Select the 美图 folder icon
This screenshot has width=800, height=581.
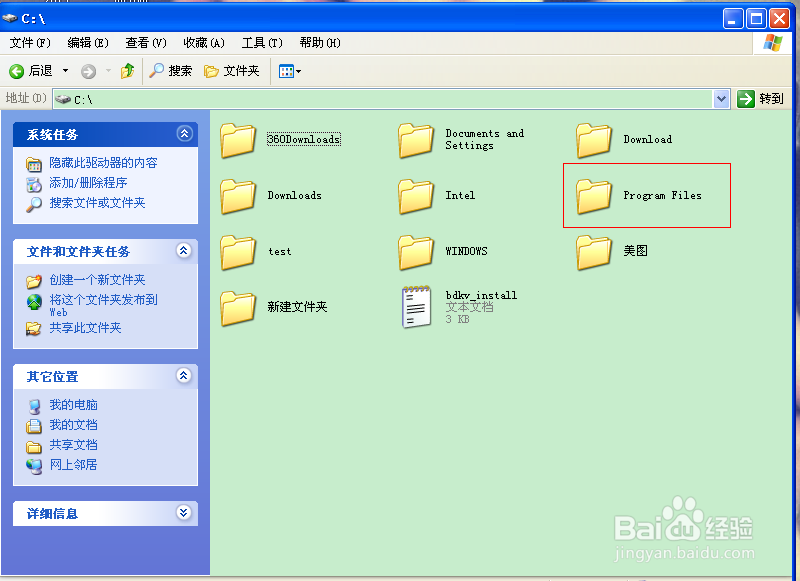593,252
